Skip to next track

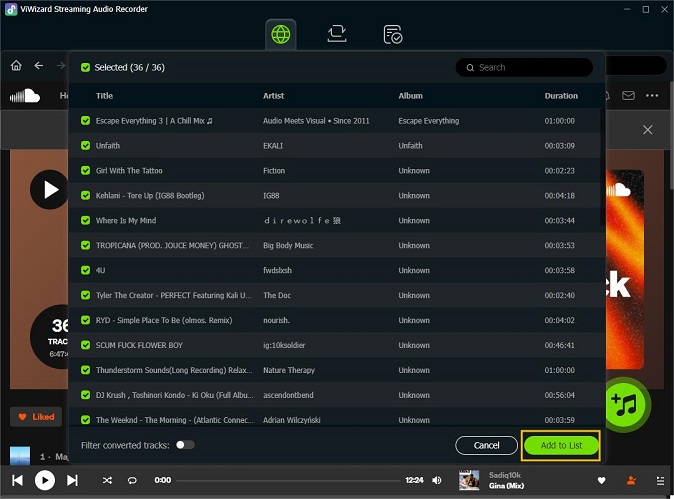point(72,480)
